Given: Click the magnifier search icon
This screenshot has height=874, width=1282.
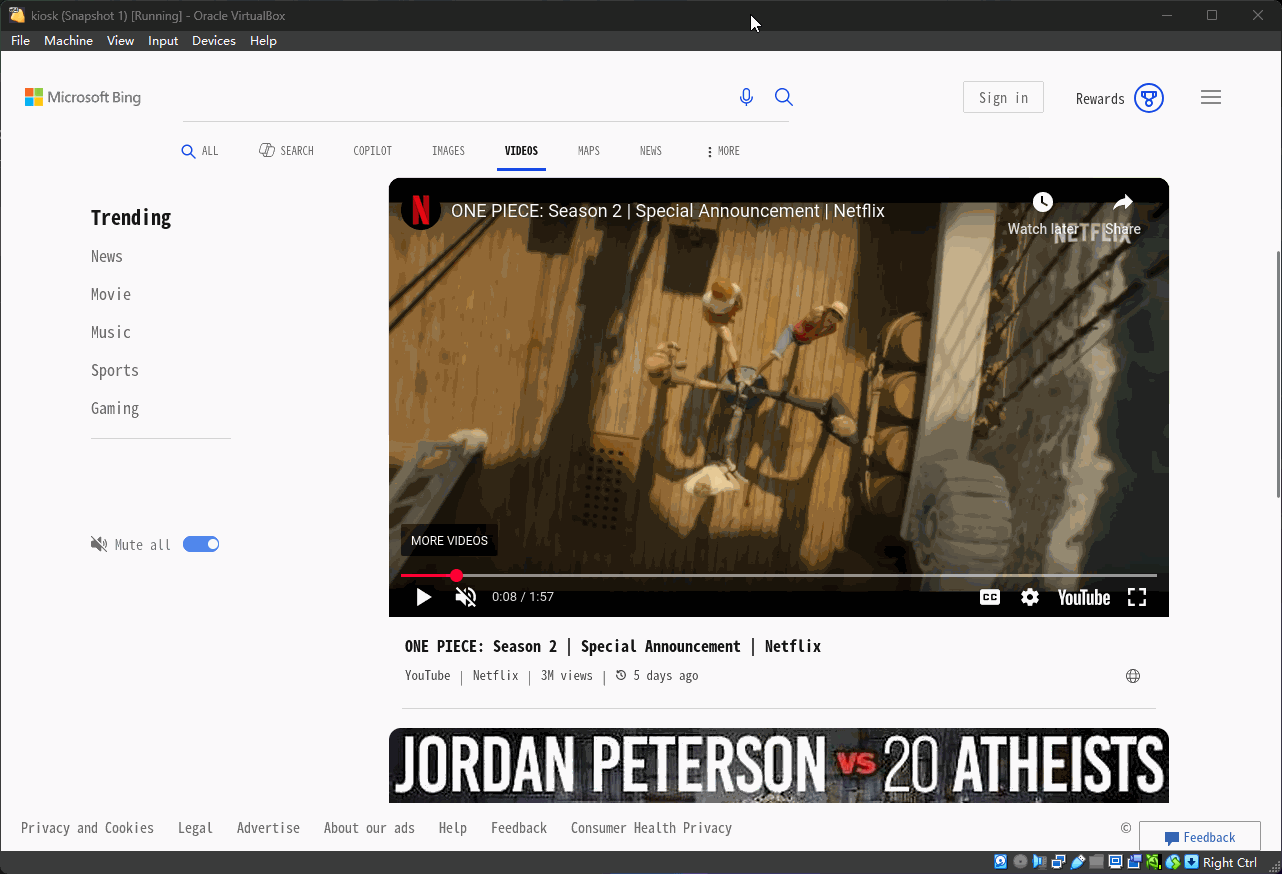Looking at the screenshot, I should pyautogui.click(x=784, y=97).
